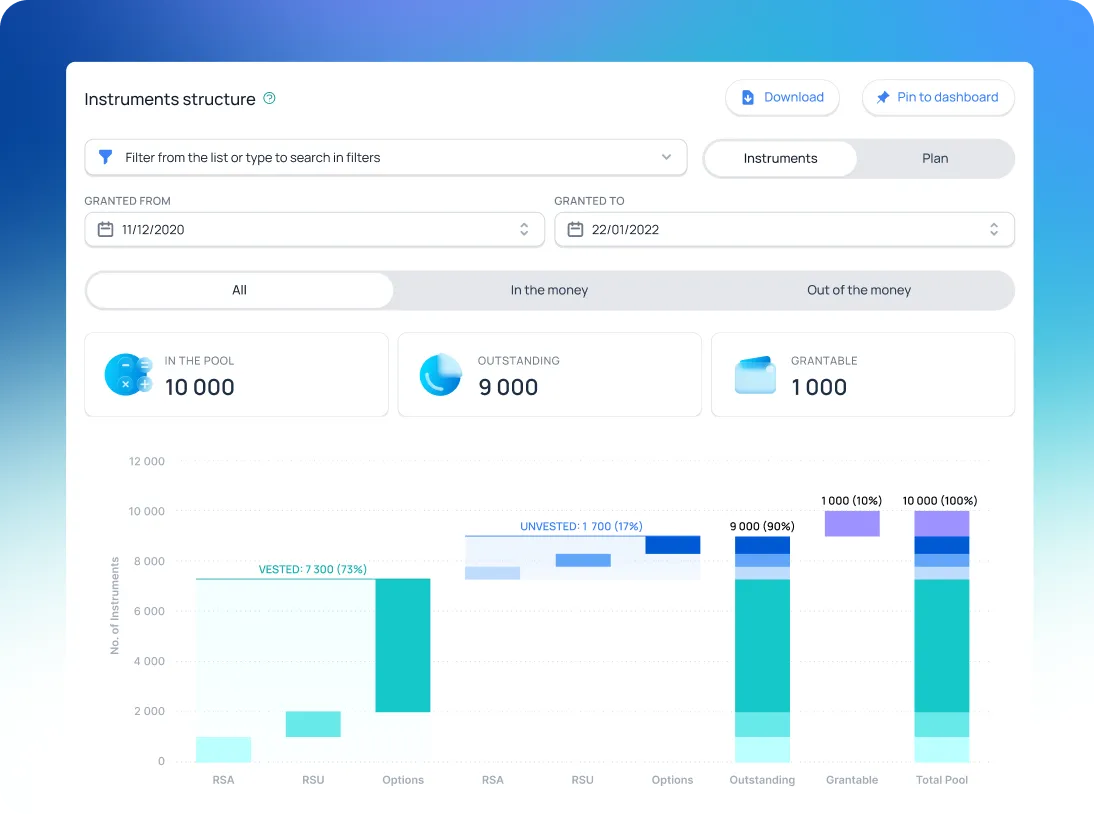Select the In the money filter

click(x=549, y=290)
